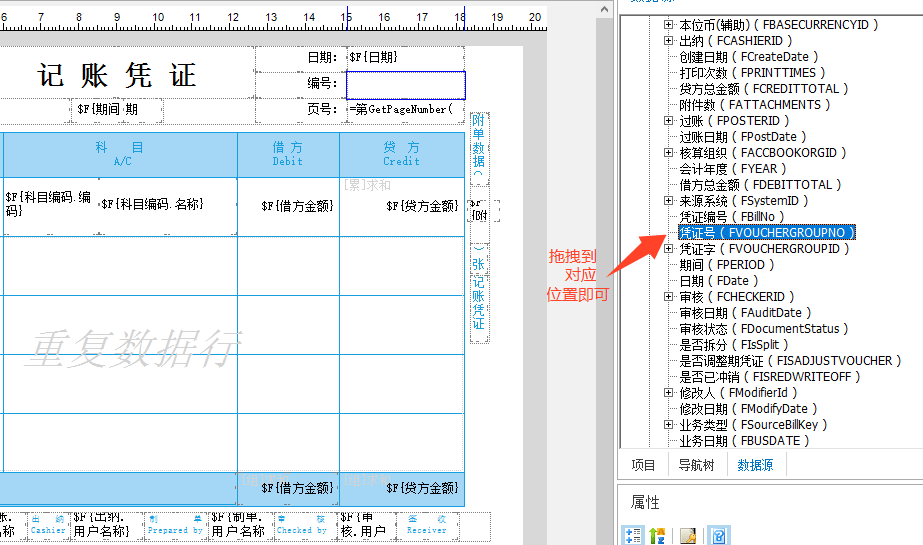Select the detail row $F{贷方金额} cell
The image size is (923, 545).
(402, 207)
